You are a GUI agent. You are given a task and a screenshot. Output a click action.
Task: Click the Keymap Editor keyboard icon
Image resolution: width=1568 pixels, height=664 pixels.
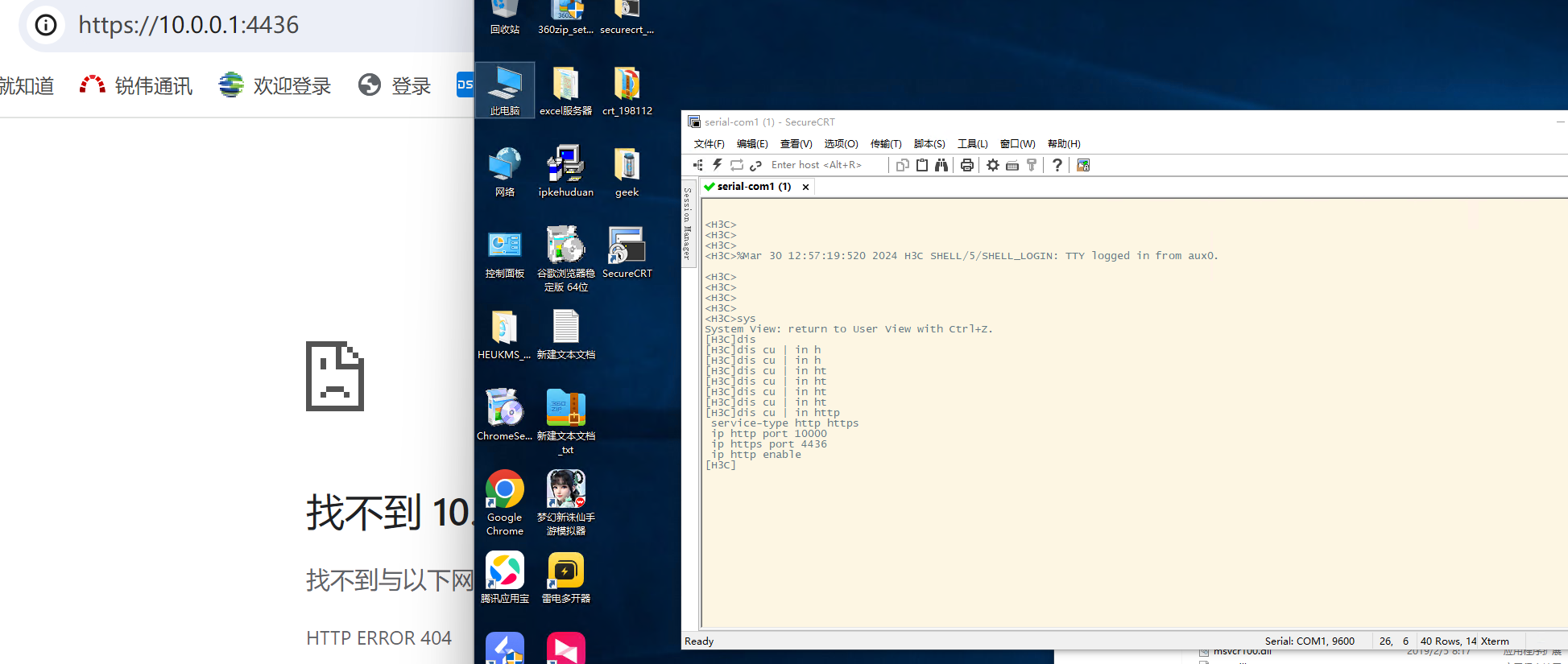pos(1012,165)
